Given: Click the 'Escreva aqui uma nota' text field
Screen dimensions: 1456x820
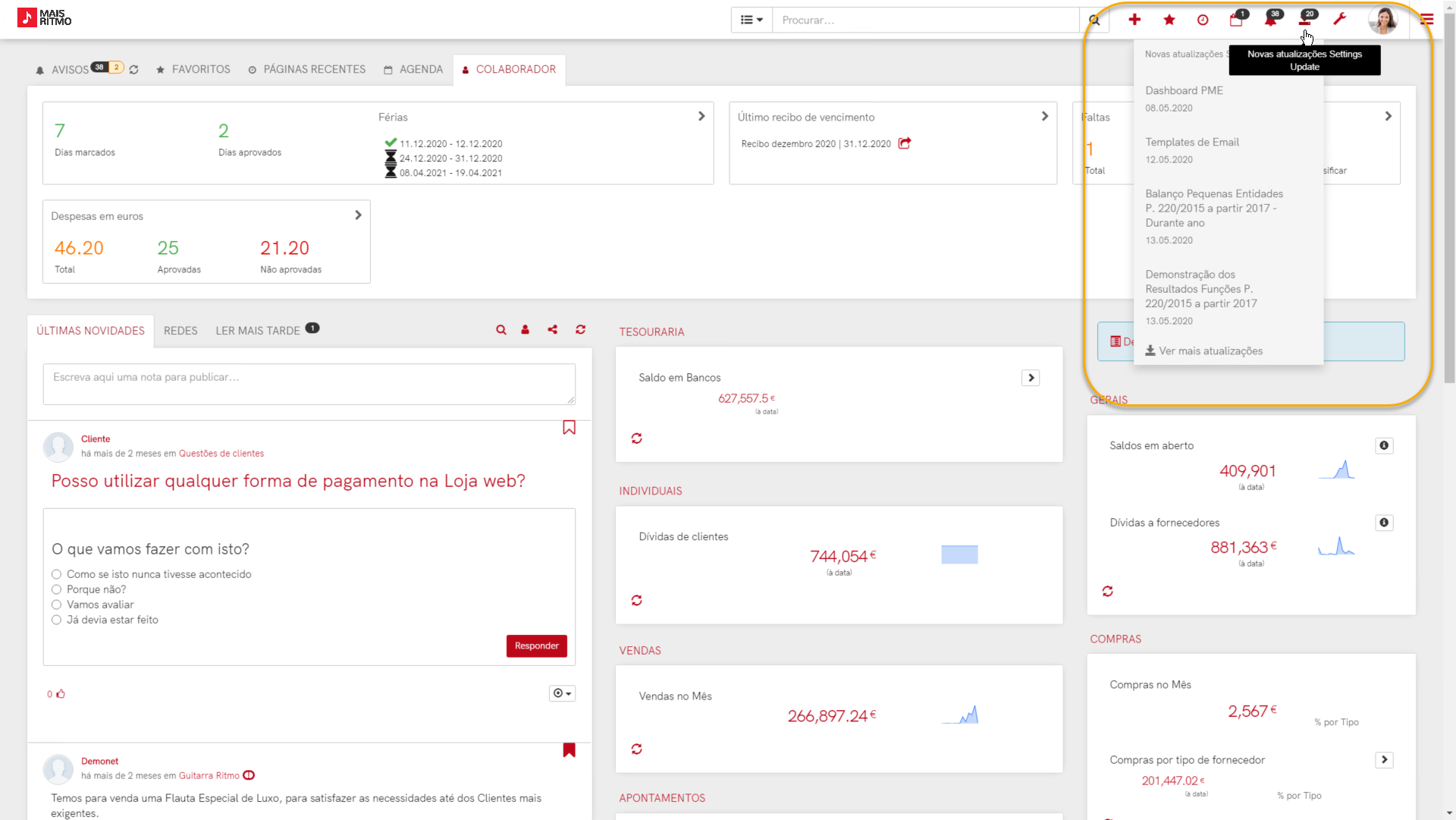Looking at the screenshot, I should click(x=309, y=384).
